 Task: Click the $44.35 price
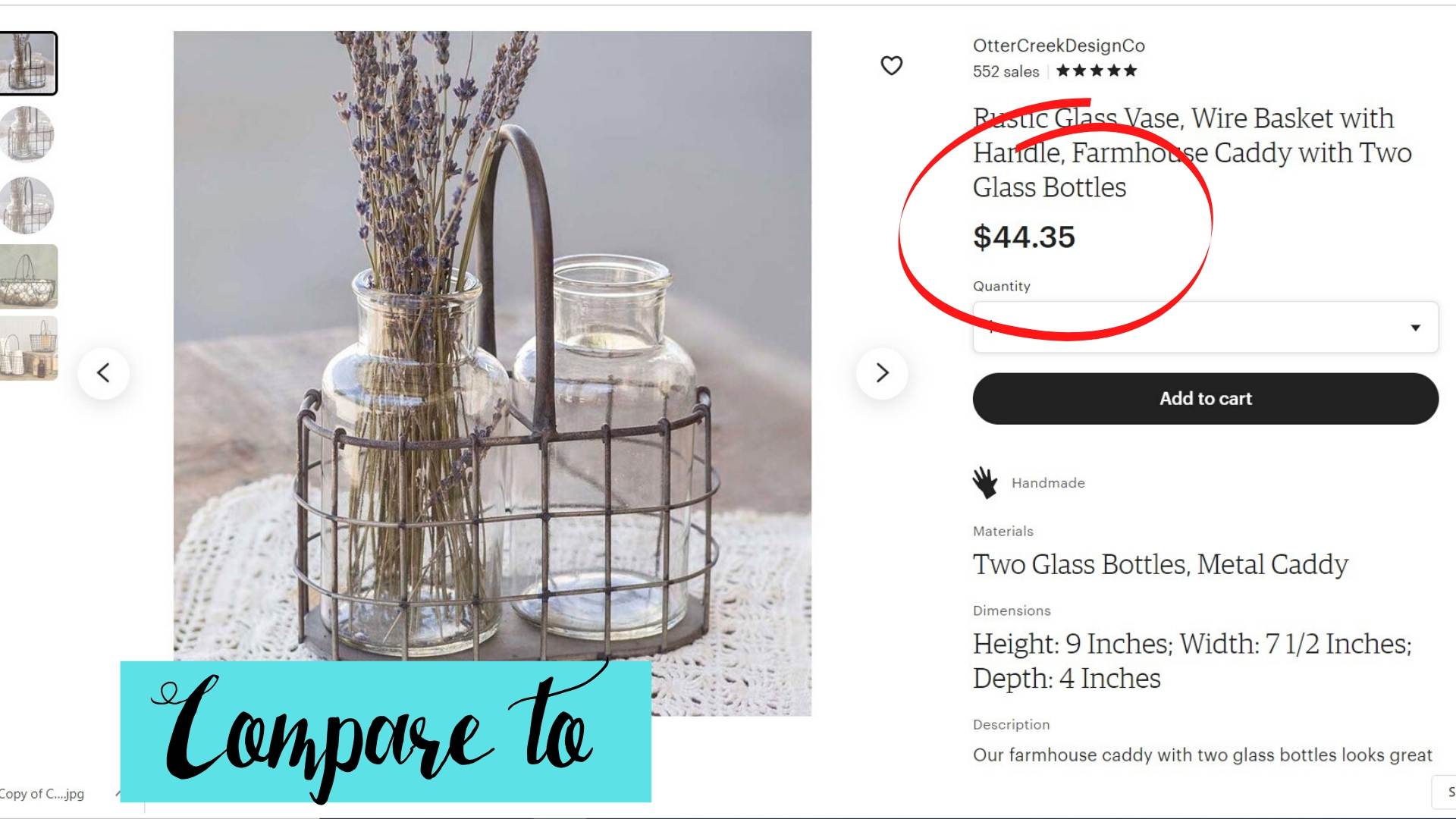(x=1024, y=237)
